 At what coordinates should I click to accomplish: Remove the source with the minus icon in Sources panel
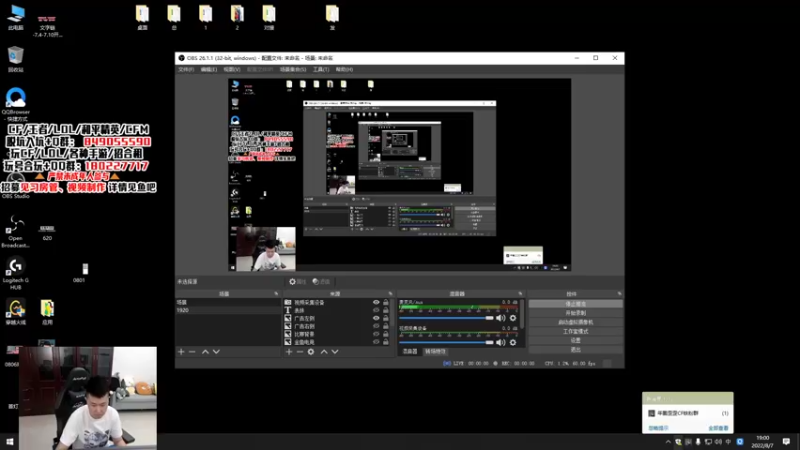[x=300, y=352]
